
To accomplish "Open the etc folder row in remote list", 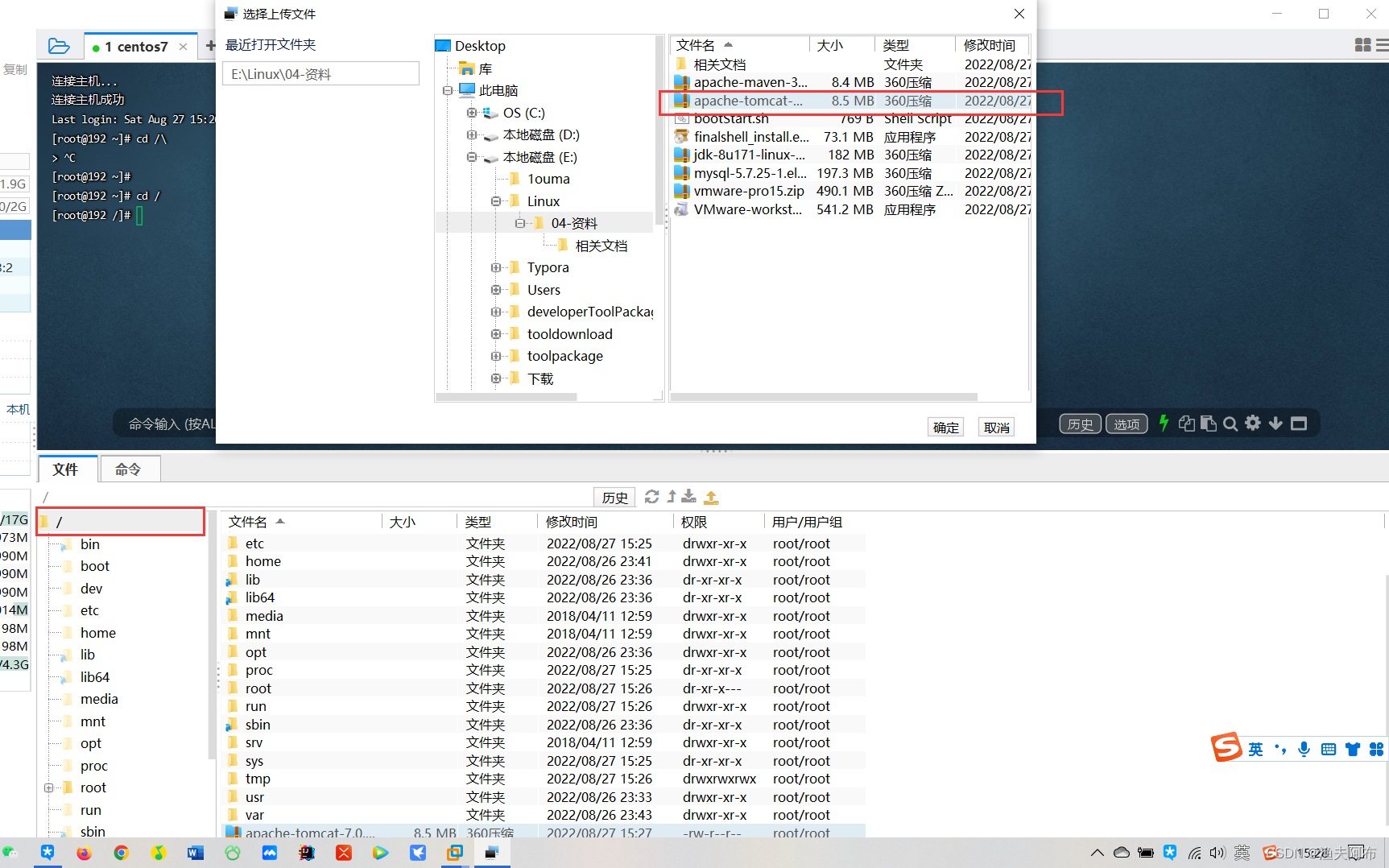I will point(544,544).
